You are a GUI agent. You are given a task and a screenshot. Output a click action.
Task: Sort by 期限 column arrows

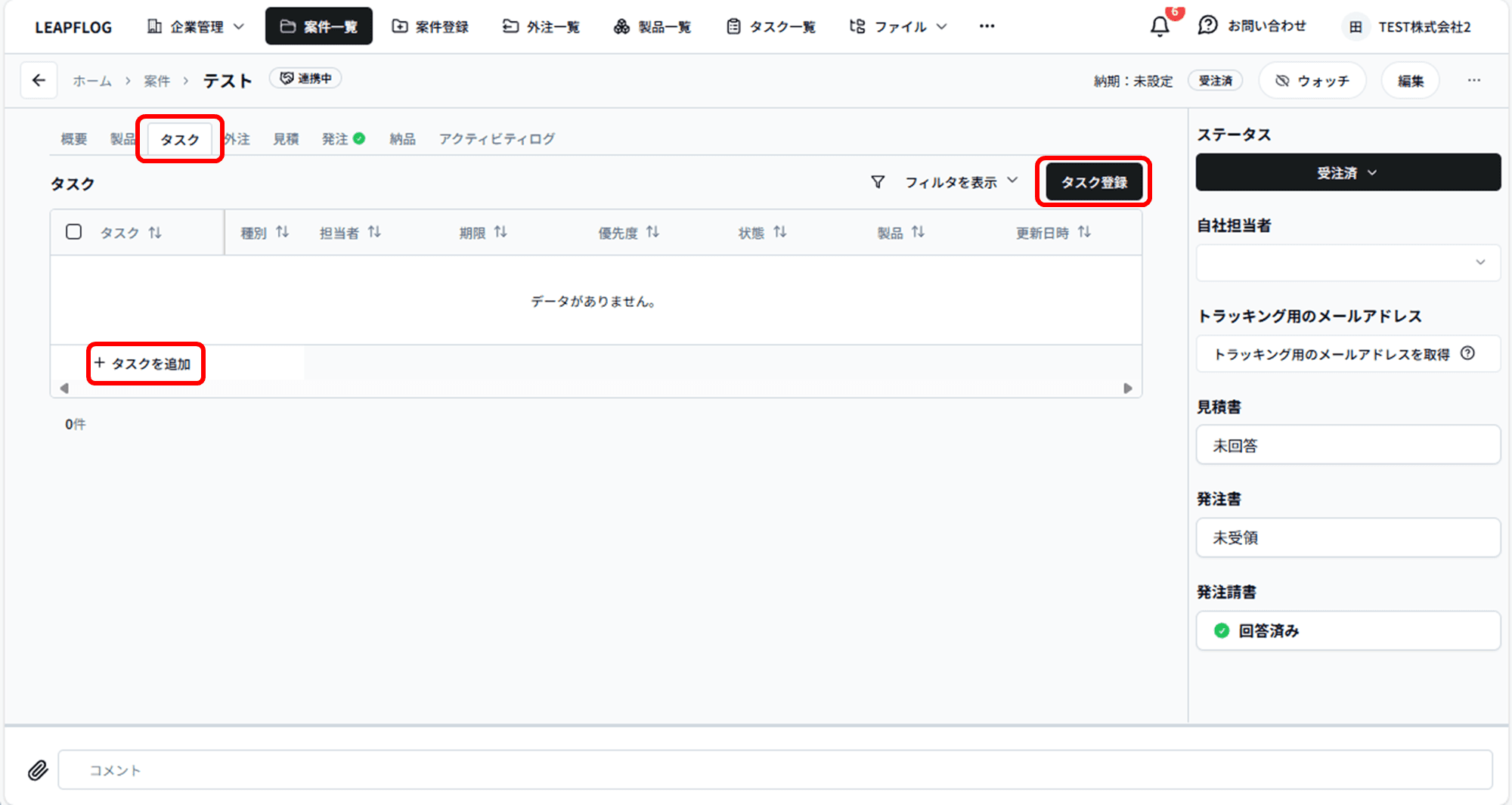[500, 232]
